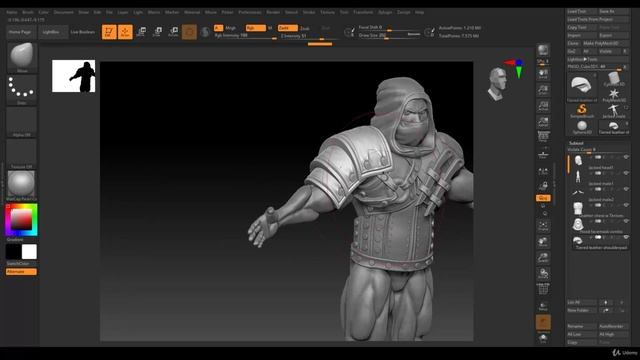Open the Document menu
Viewport: 640px width, 360px height.
coord(64,12)
